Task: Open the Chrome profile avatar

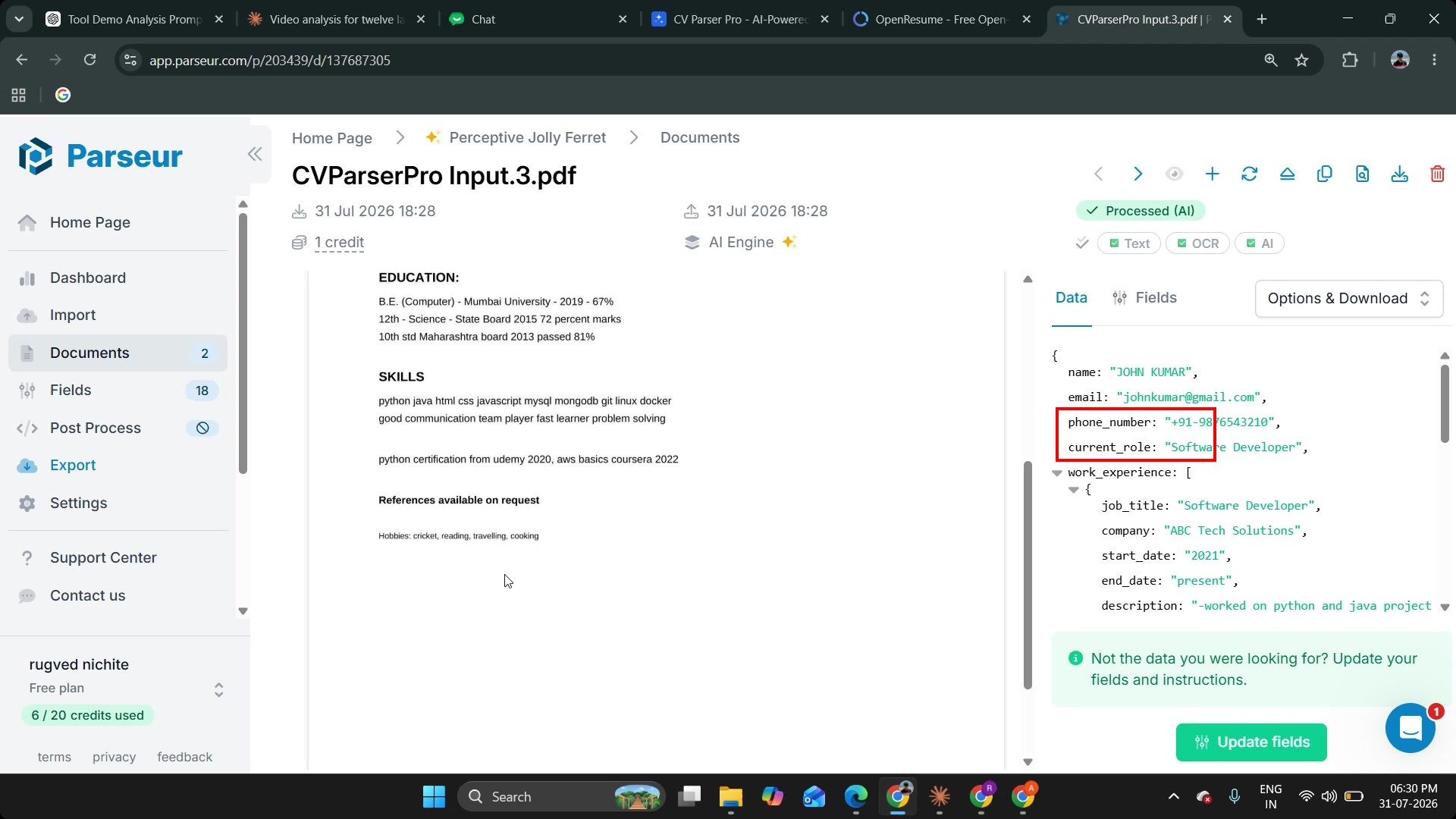Action: click(x=1400, y=60)
